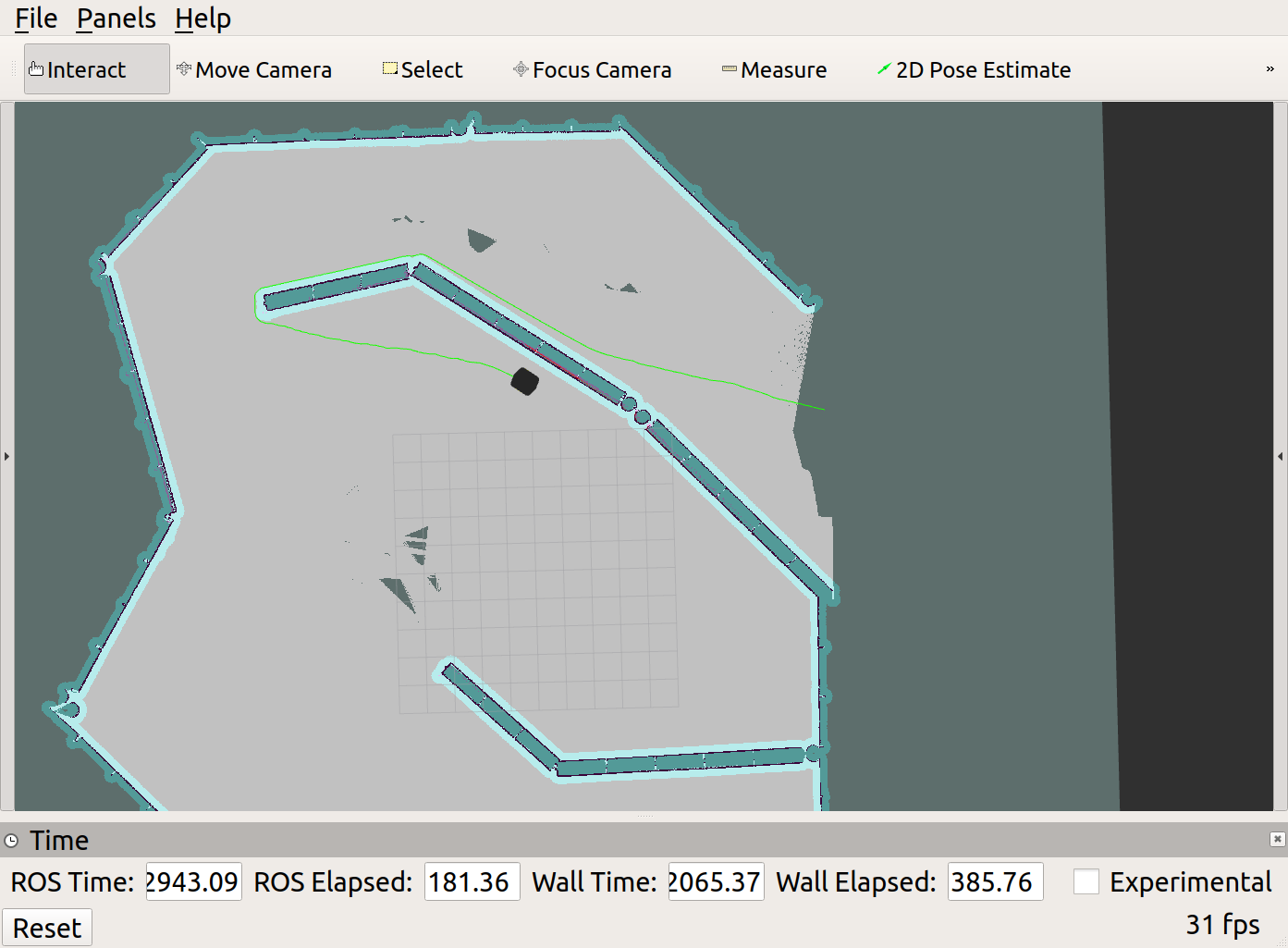
Task: Click the Time panel title
Action: (59, 841)
